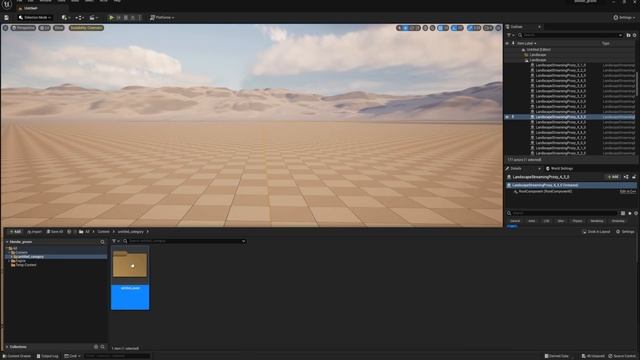Open the Content Browser filter dropdown
640x360 pixels.
[x=116, y=241]
